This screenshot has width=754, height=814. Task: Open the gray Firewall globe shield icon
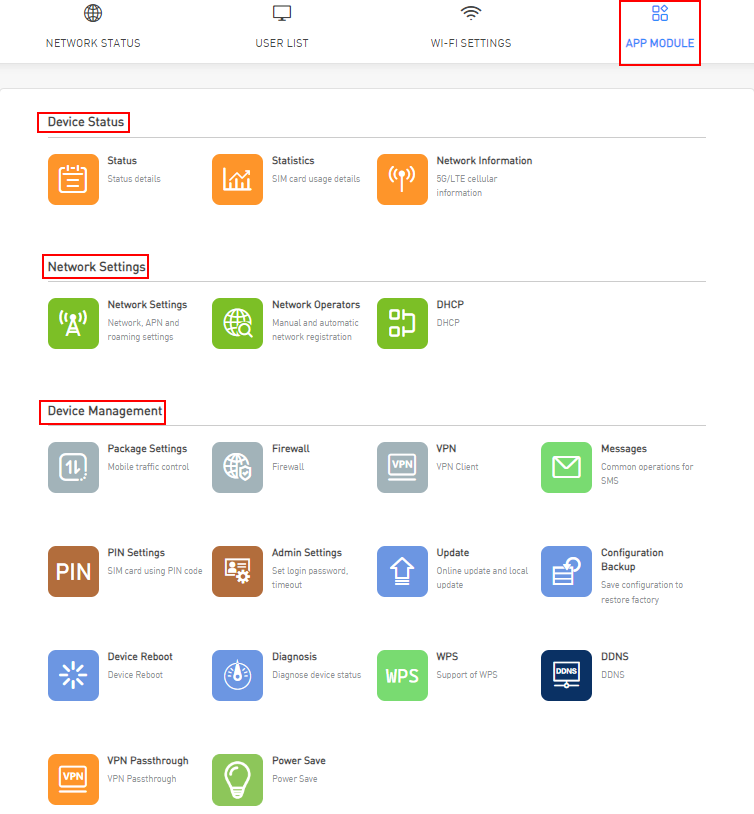(x=237, y=467)
